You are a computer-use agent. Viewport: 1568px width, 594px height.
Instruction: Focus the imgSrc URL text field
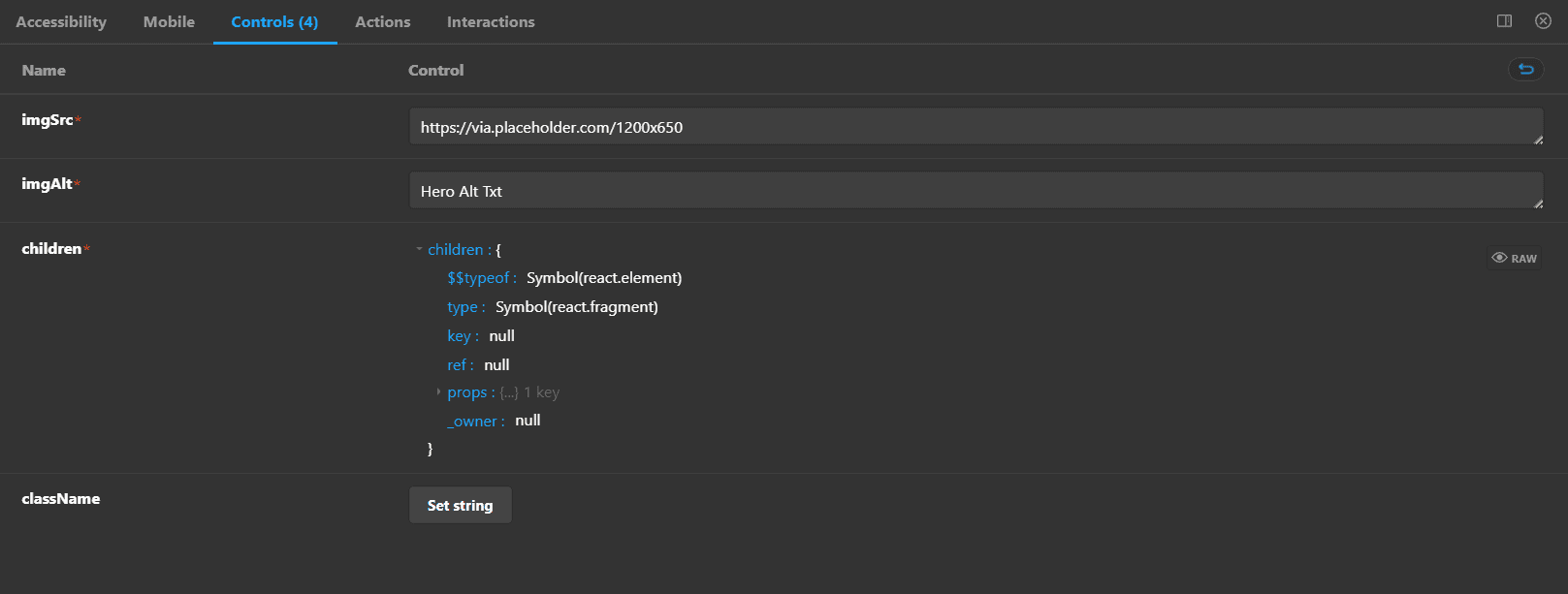tap(970, 127)
